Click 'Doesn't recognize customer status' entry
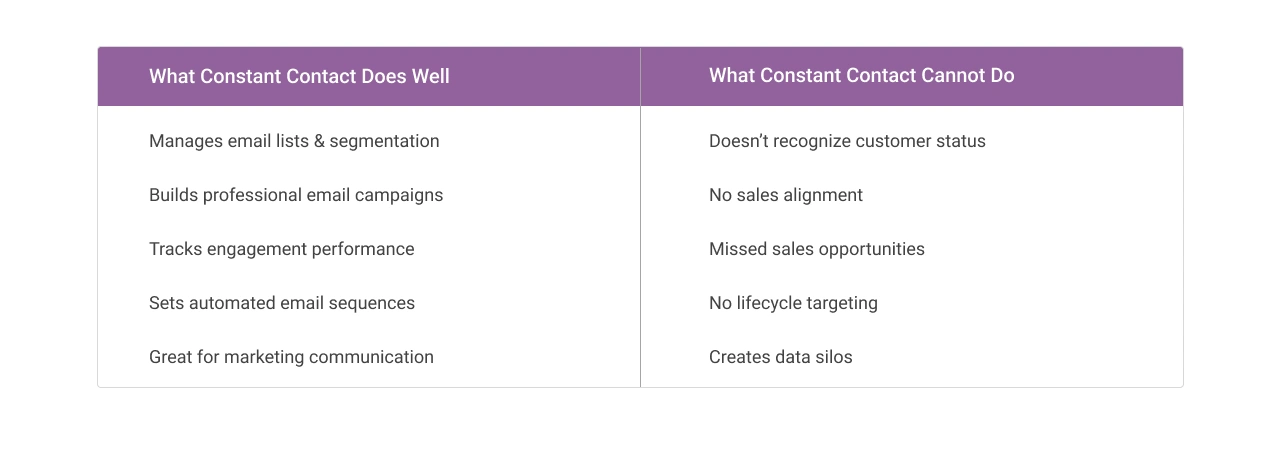The image size is (1280, 457). point(847,141)
